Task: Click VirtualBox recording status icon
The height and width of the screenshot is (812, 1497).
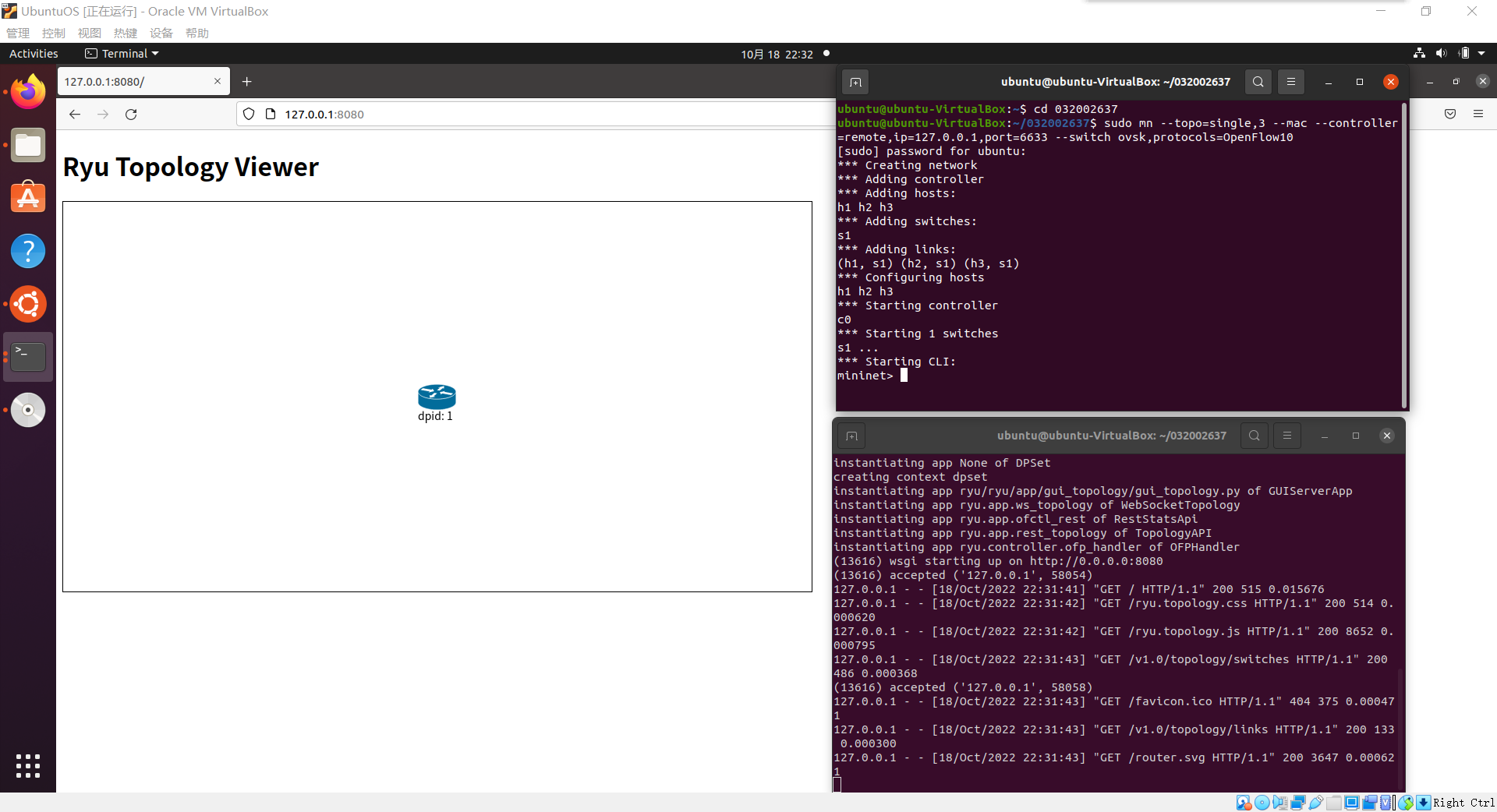Action: click(x=1370, y=803)
